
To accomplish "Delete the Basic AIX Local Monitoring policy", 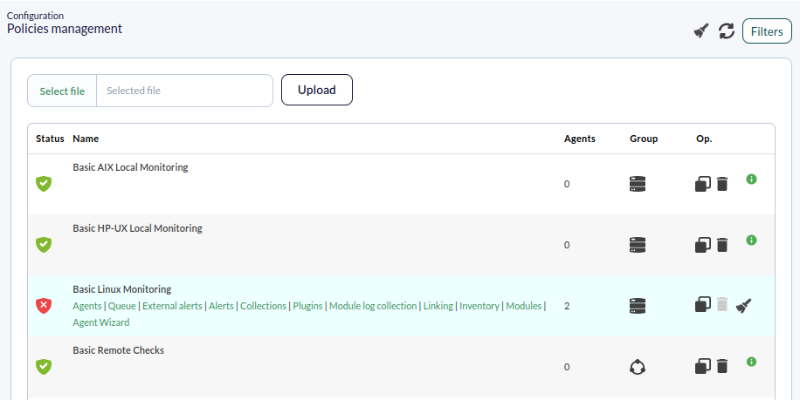I will (x=722, y=184).
